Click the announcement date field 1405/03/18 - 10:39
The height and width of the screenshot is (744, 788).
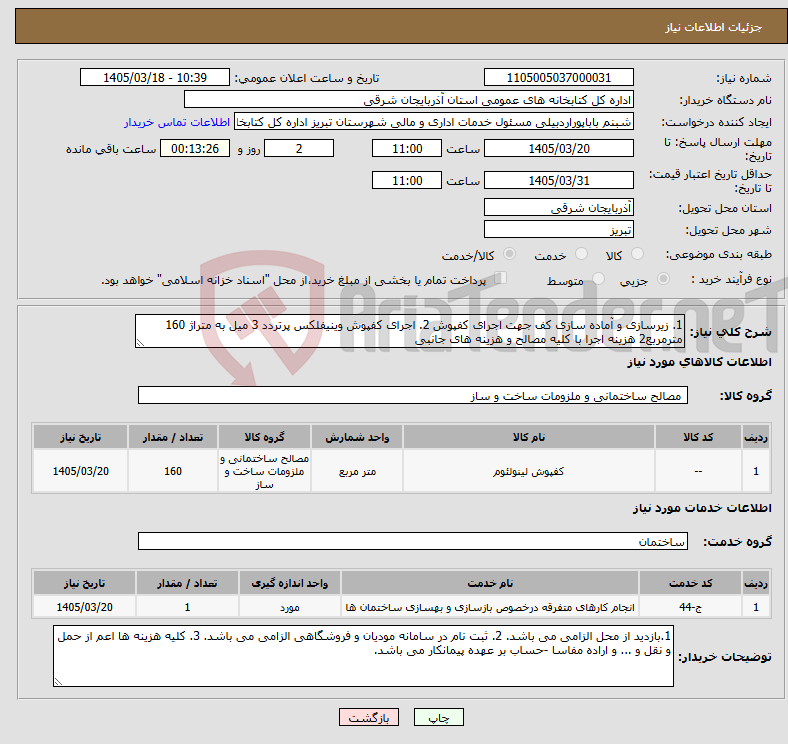pyautogui.click(x=155, y=78)
